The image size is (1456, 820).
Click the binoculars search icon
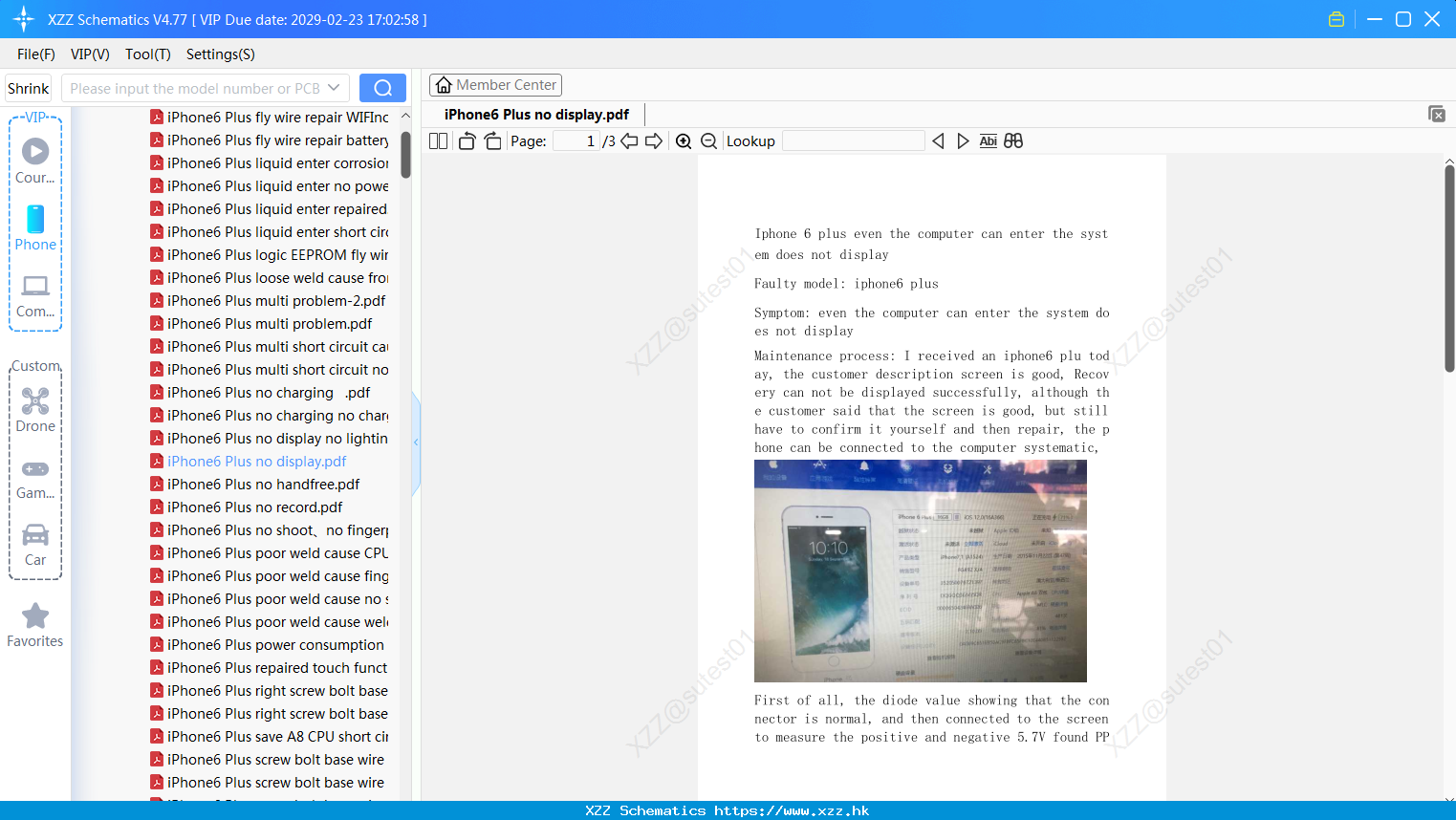coord(1013,141)
